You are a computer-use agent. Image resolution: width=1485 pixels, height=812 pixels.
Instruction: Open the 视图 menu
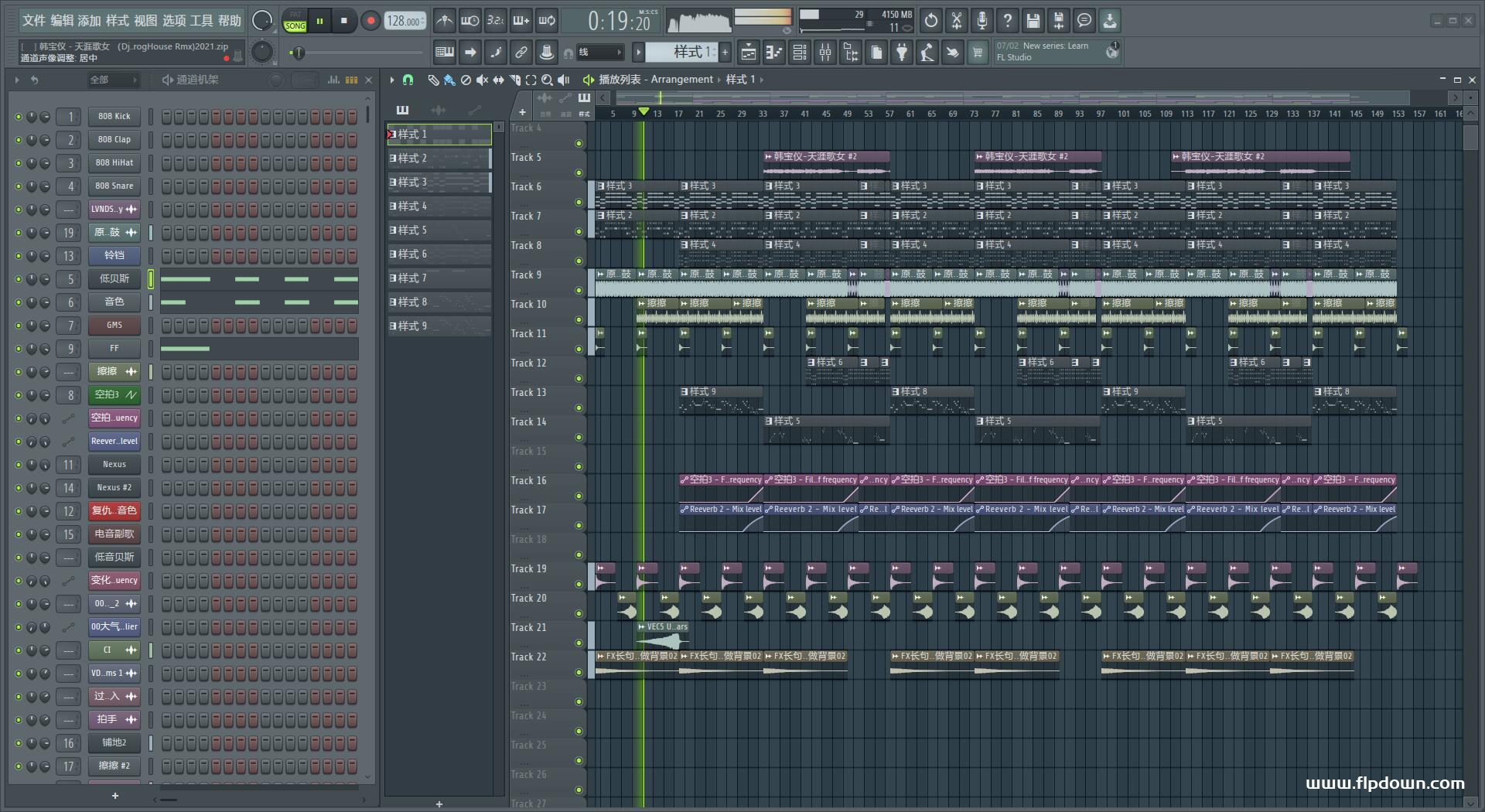tap(145, 20)
